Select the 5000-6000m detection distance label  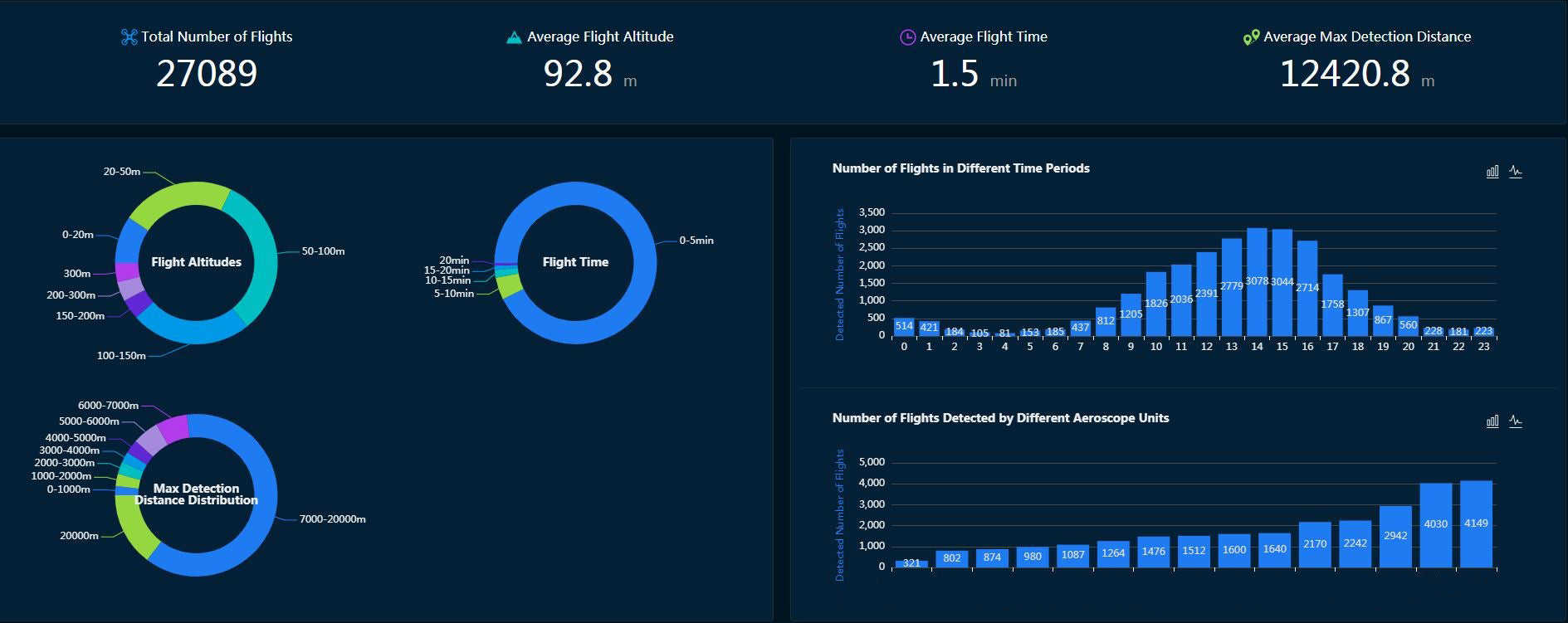(90, 421)
